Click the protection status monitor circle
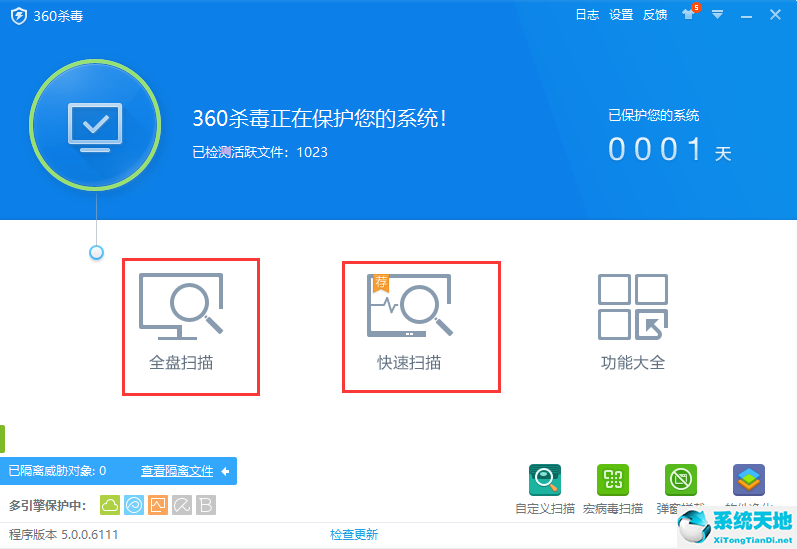 (x=95, y=125)
